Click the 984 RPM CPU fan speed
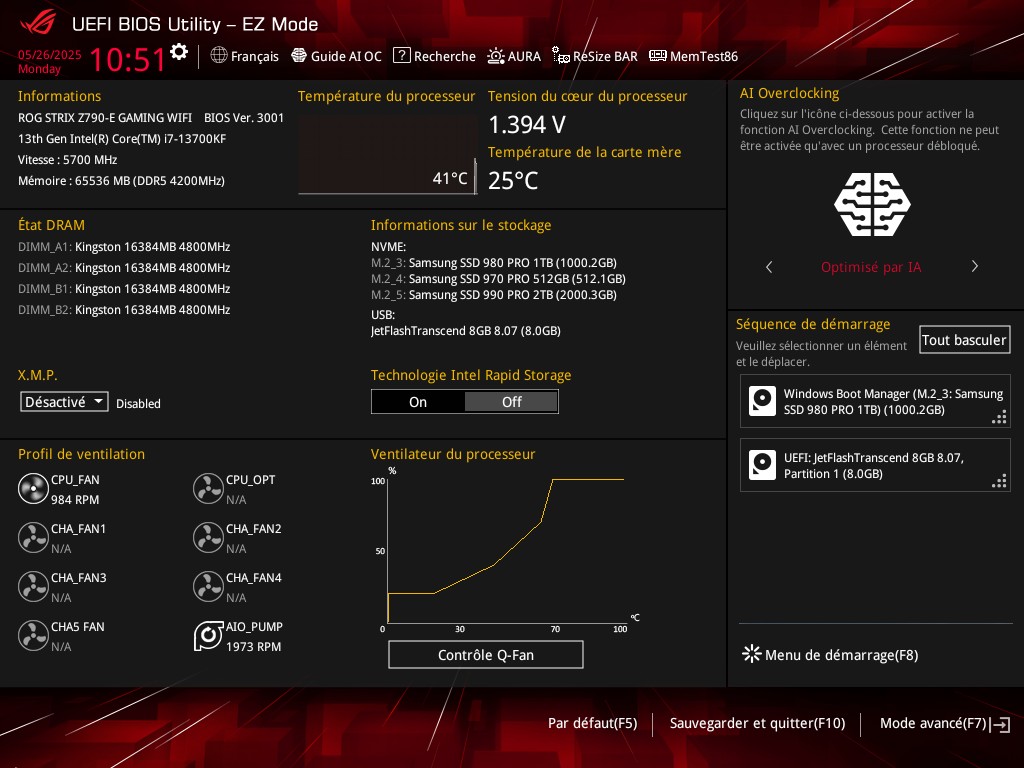This screenshot has width=1024, height=768. tap(75, 500)
